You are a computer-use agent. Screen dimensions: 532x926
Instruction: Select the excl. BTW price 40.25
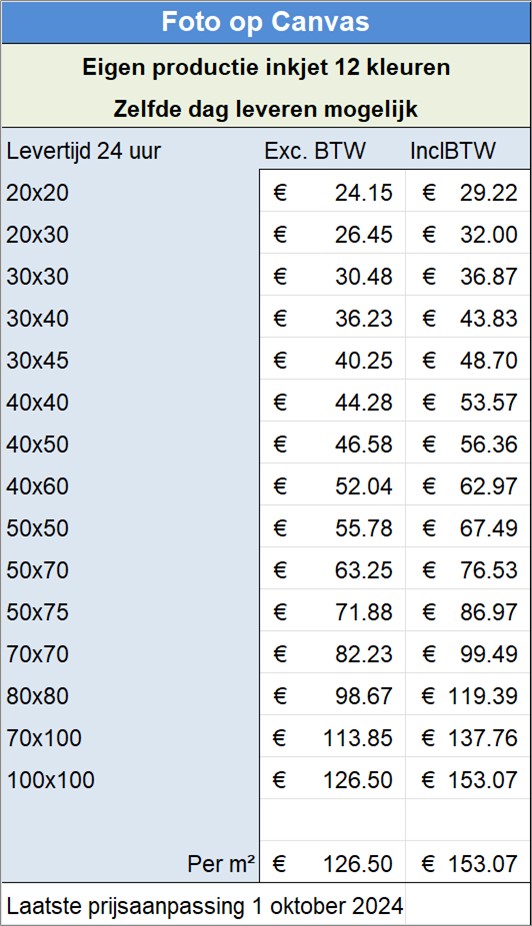(332, 360)
